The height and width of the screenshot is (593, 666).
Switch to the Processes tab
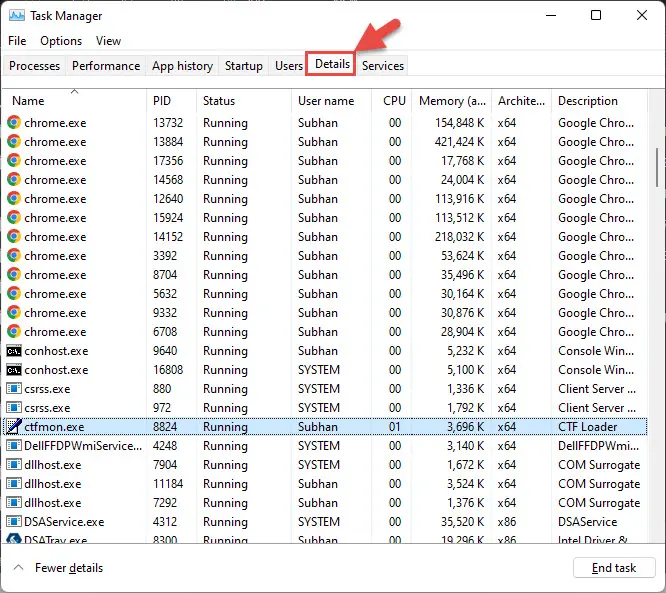point(34,66)
